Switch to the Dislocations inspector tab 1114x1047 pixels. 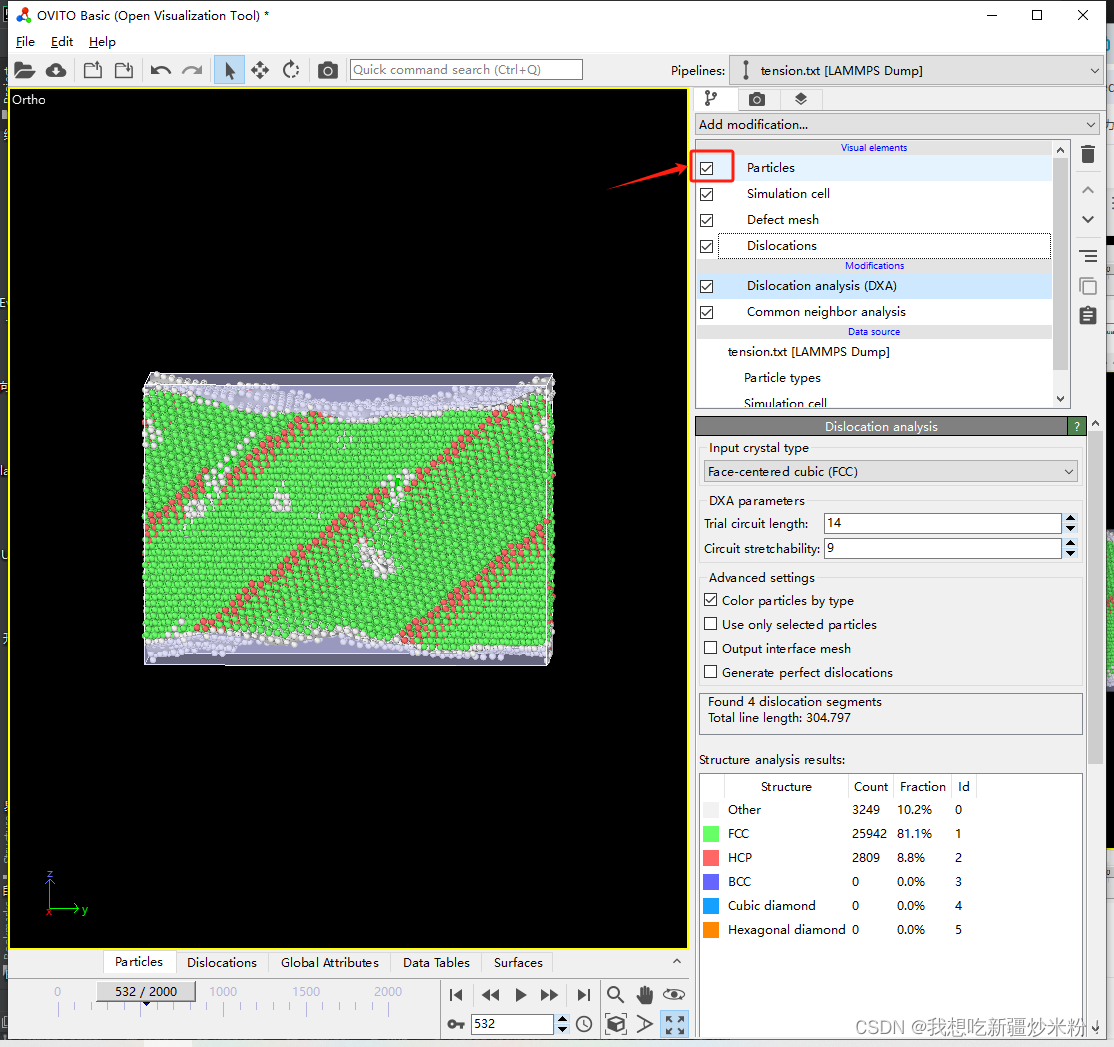(222, 962)
